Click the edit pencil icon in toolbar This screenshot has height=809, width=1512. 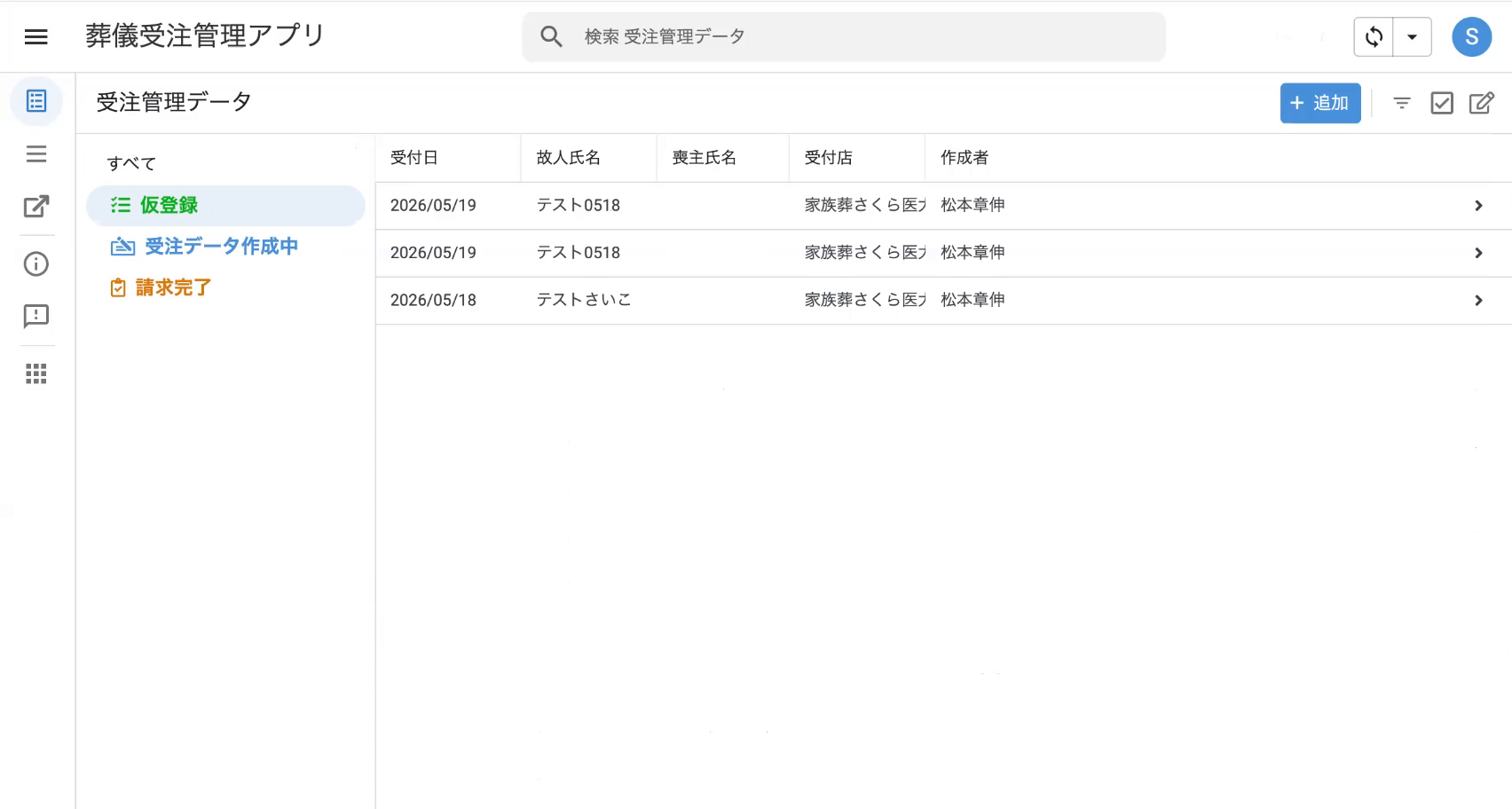[x=1481, y=104]
